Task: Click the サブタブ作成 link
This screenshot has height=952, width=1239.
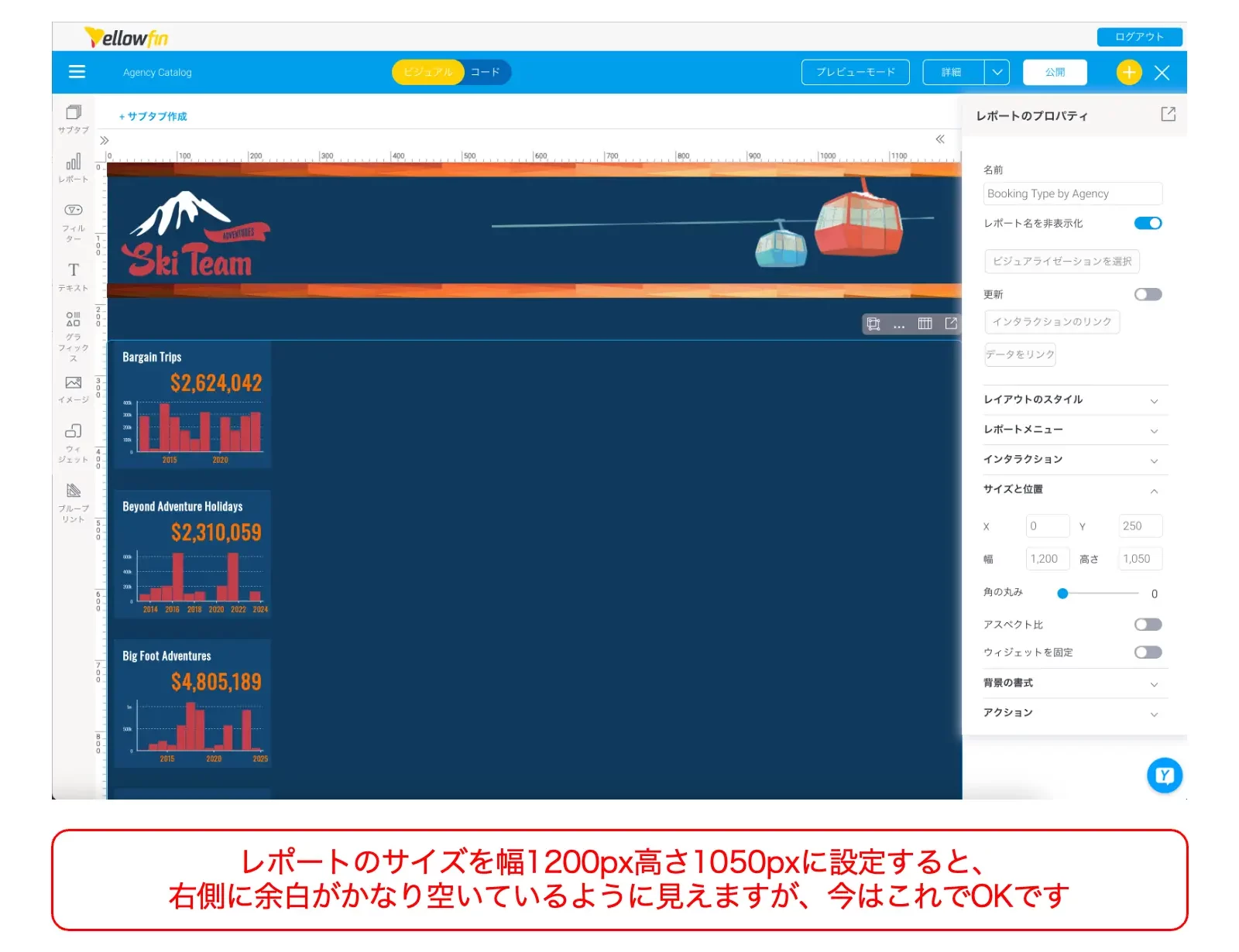Action: pos(153,116)
